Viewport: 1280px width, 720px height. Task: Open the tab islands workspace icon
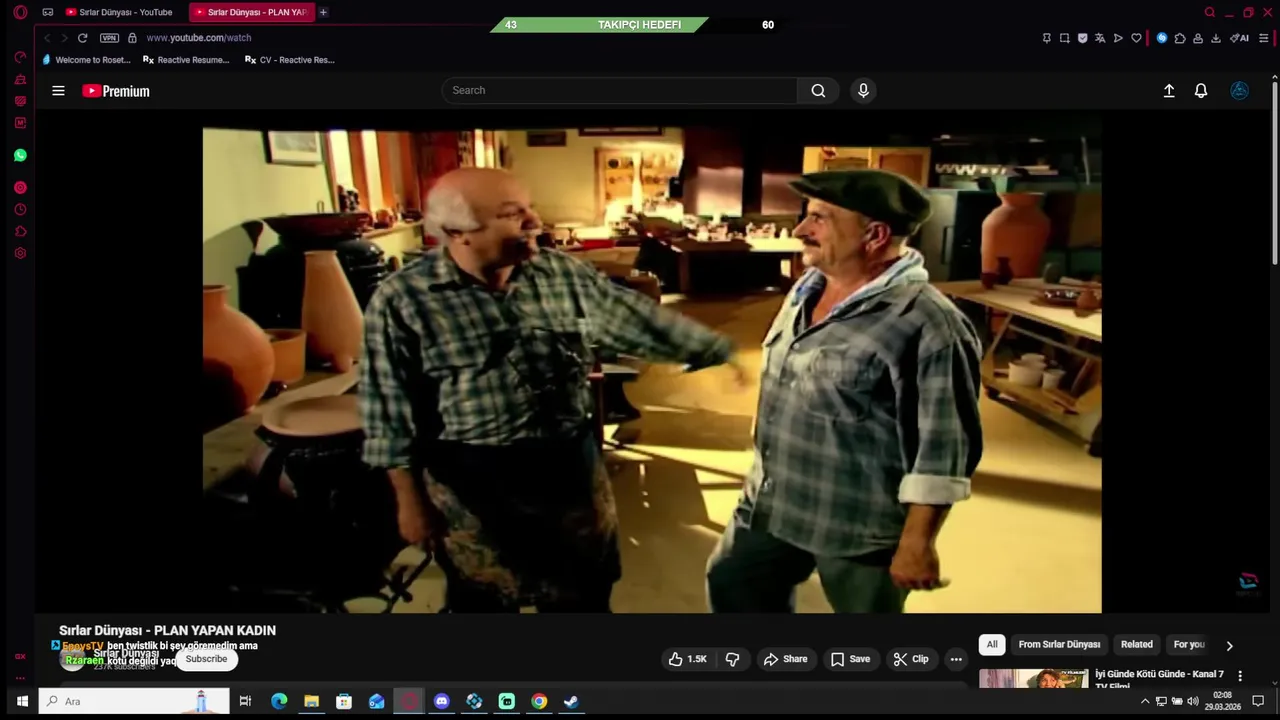click(x=47, y=12)
